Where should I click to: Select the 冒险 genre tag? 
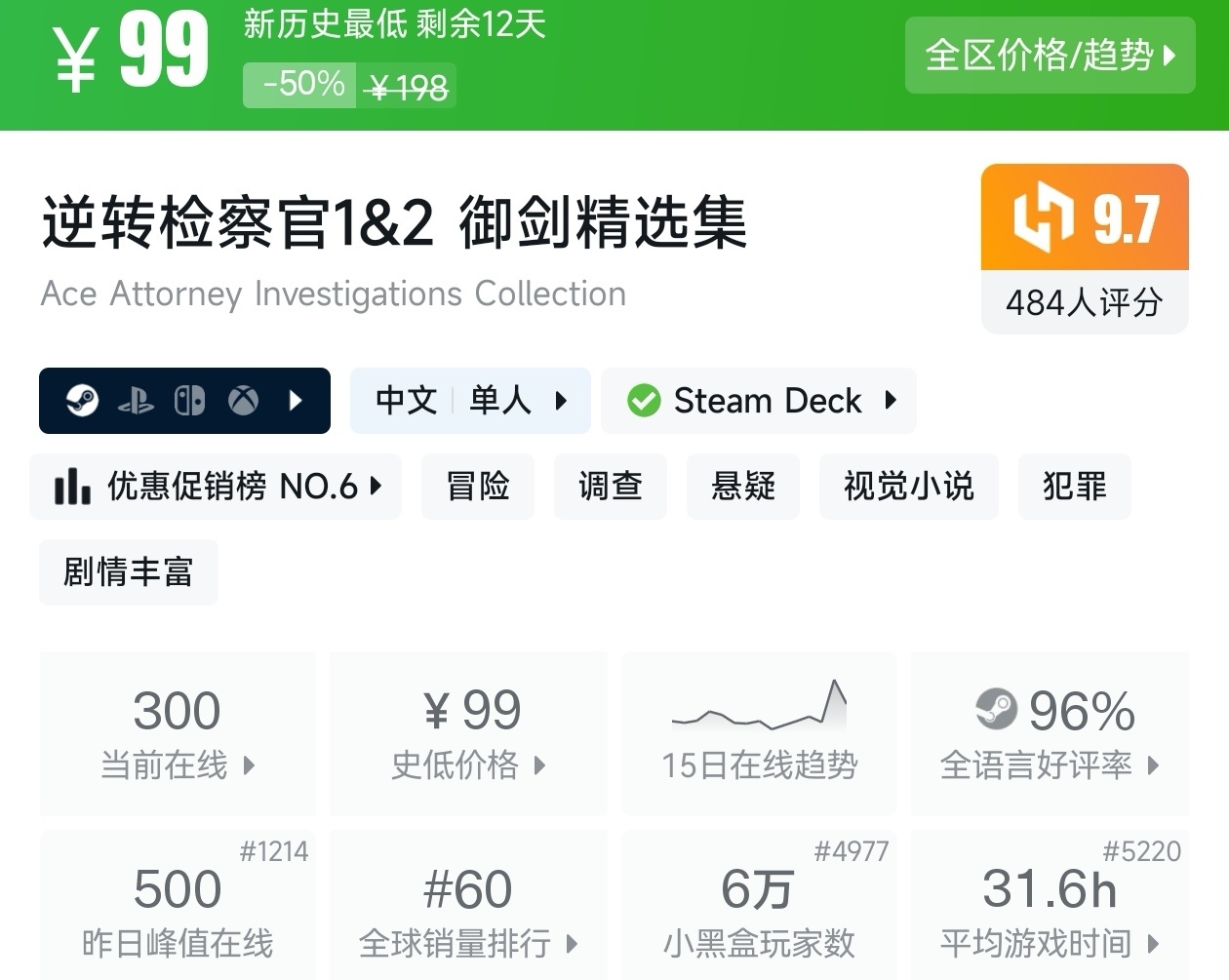pyautogui.click(x=478, y=486)
